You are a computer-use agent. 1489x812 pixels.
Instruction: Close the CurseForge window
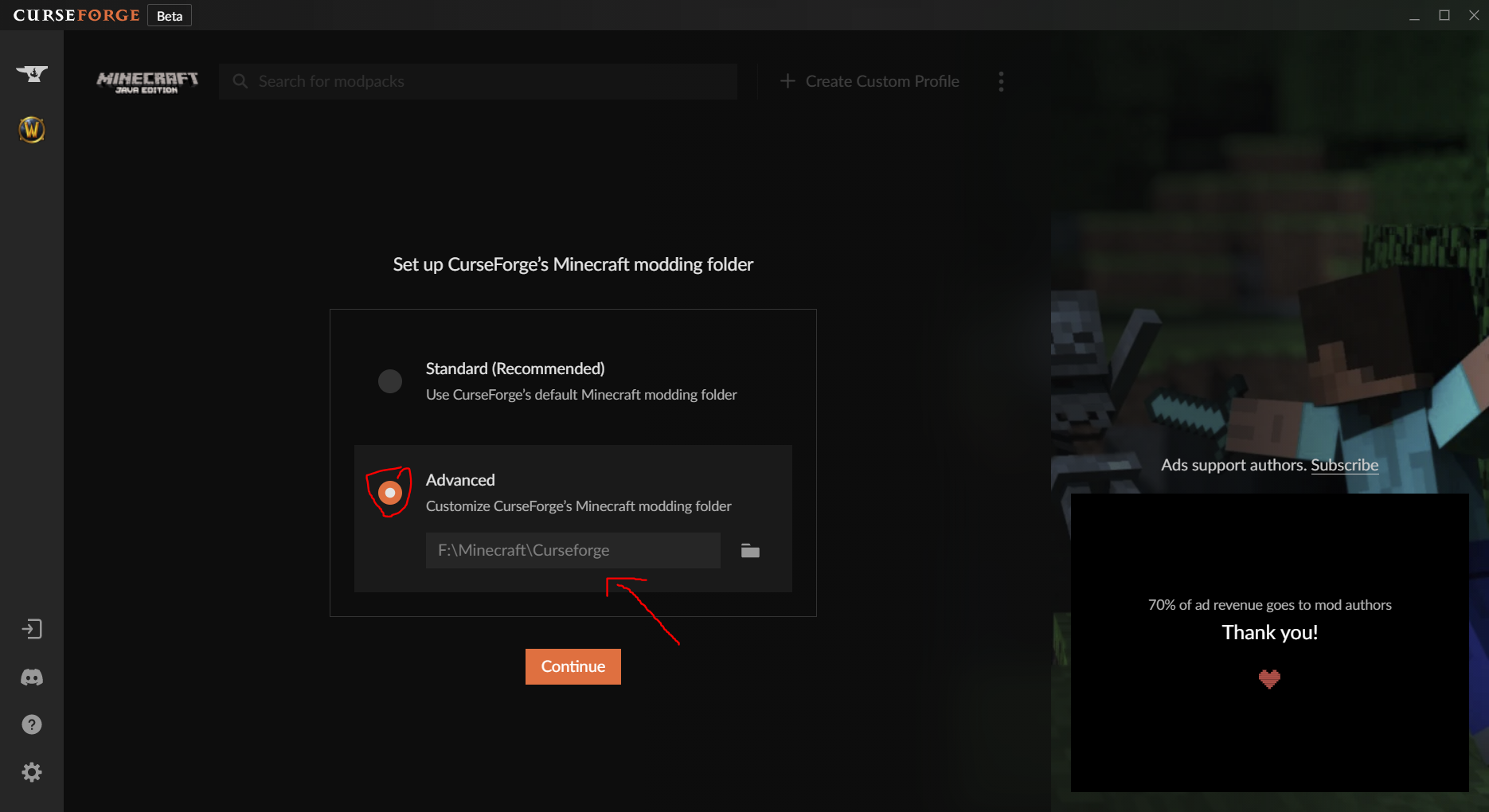click(x=1474, y=15)
